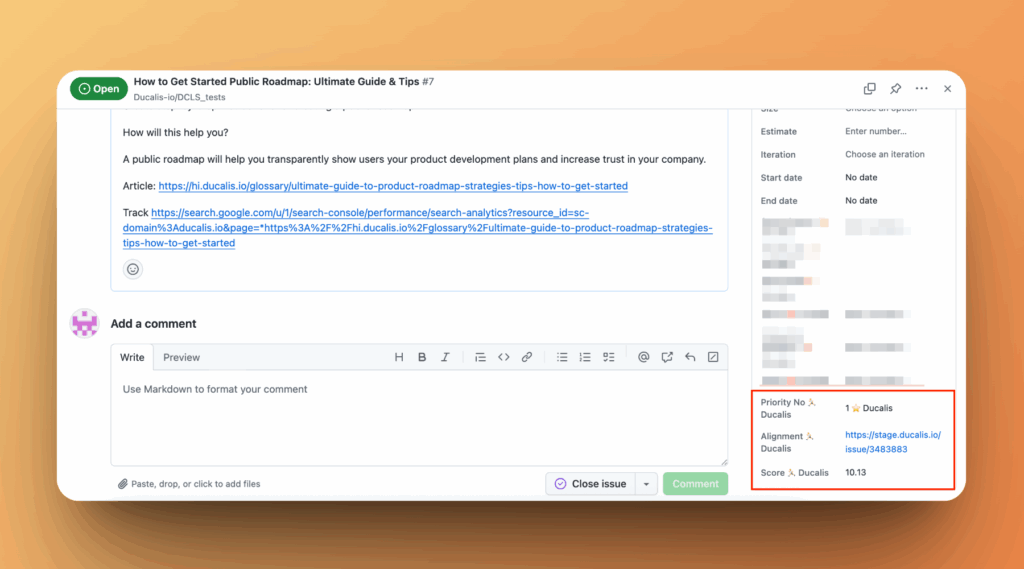Open the stage.ducalis.io issue link
Screen dimensions: 1024x569
pos(893,442)
